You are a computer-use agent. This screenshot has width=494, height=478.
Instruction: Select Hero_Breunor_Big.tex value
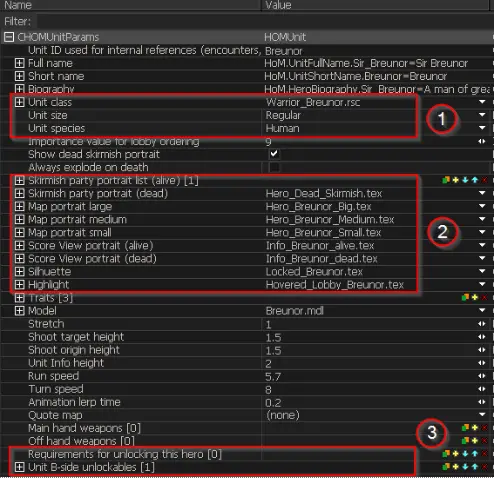tap(318, 207)
